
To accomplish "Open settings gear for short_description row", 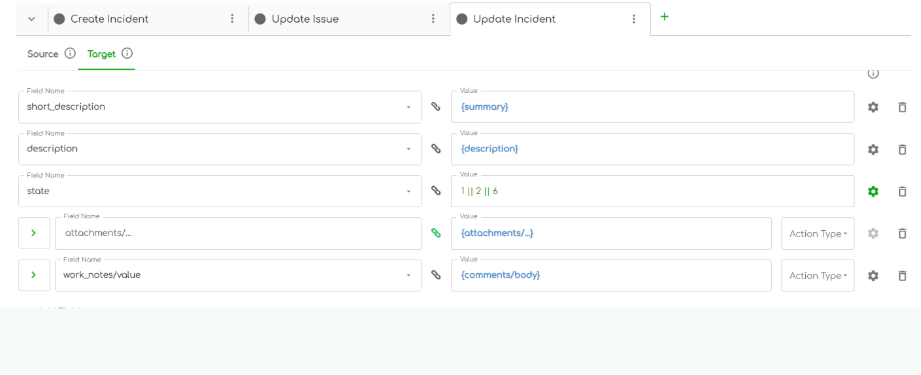I will 873,108.
